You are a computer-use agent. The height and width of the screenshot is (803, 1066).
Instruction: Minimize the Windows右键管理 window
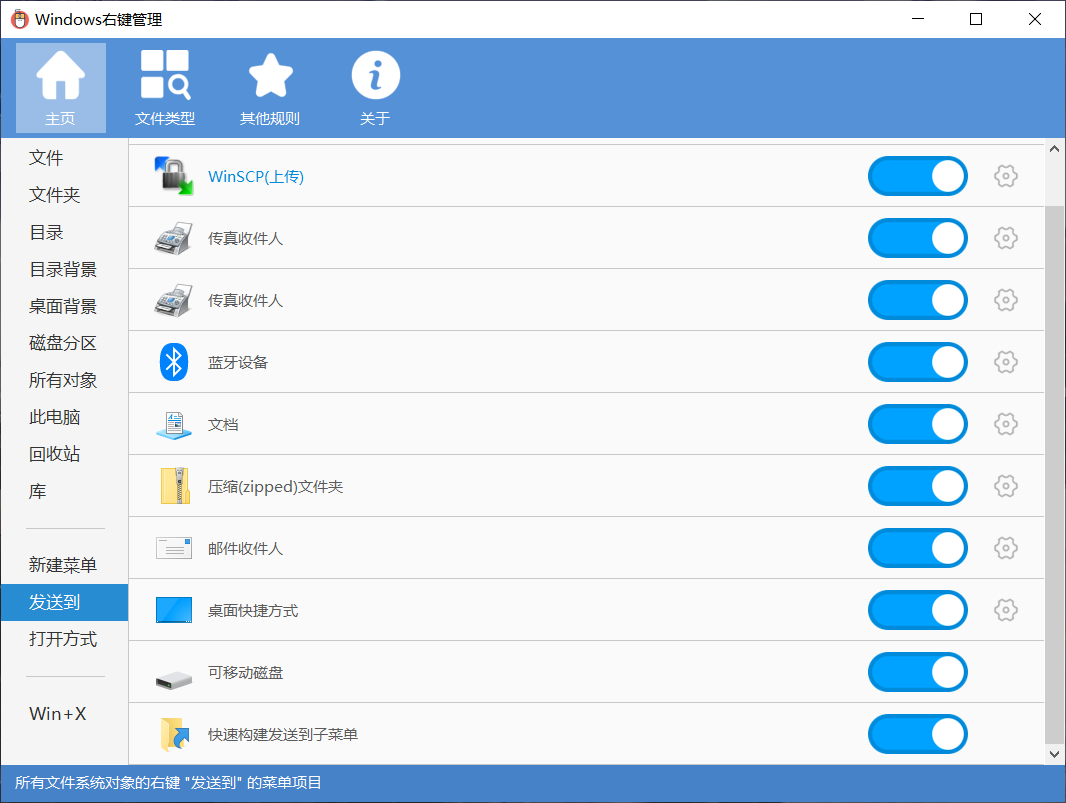[918, 19]
